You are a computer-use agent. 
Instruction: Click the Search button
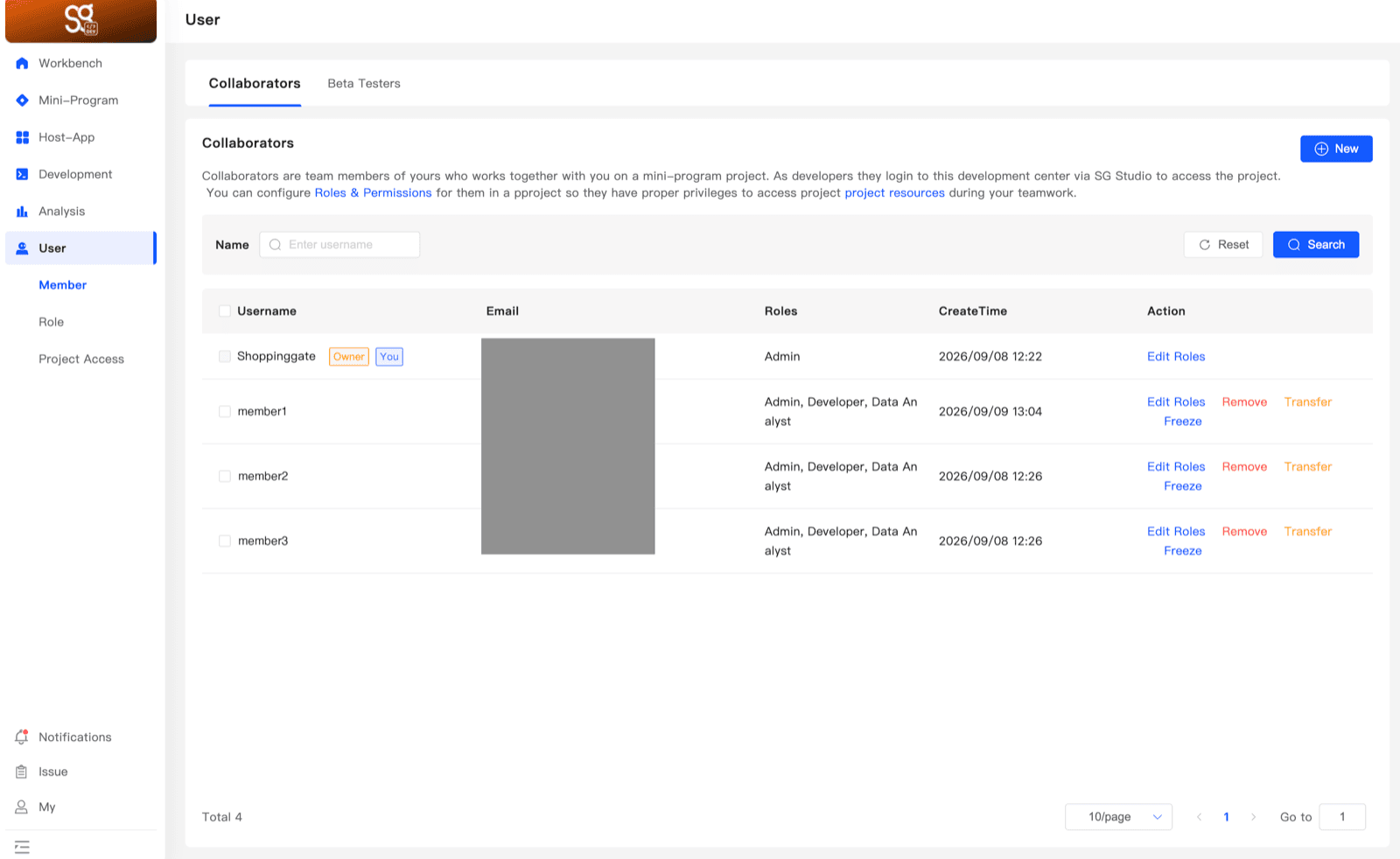pyautogui.click(x=1316, y=245)
